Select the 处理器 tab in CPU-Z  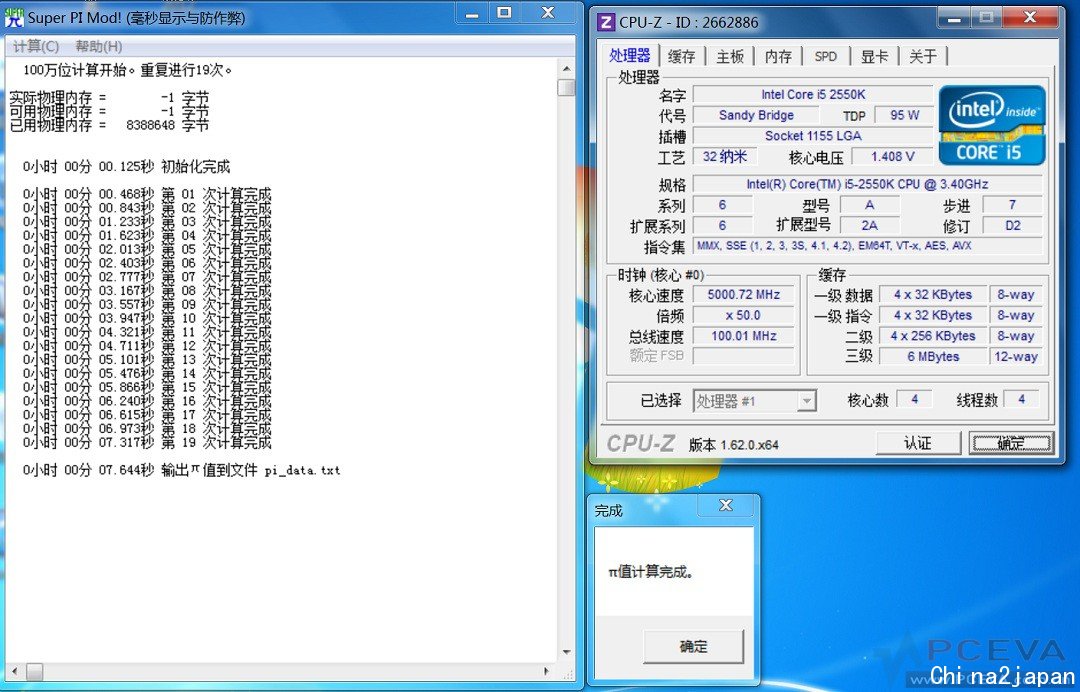(630, 55)
